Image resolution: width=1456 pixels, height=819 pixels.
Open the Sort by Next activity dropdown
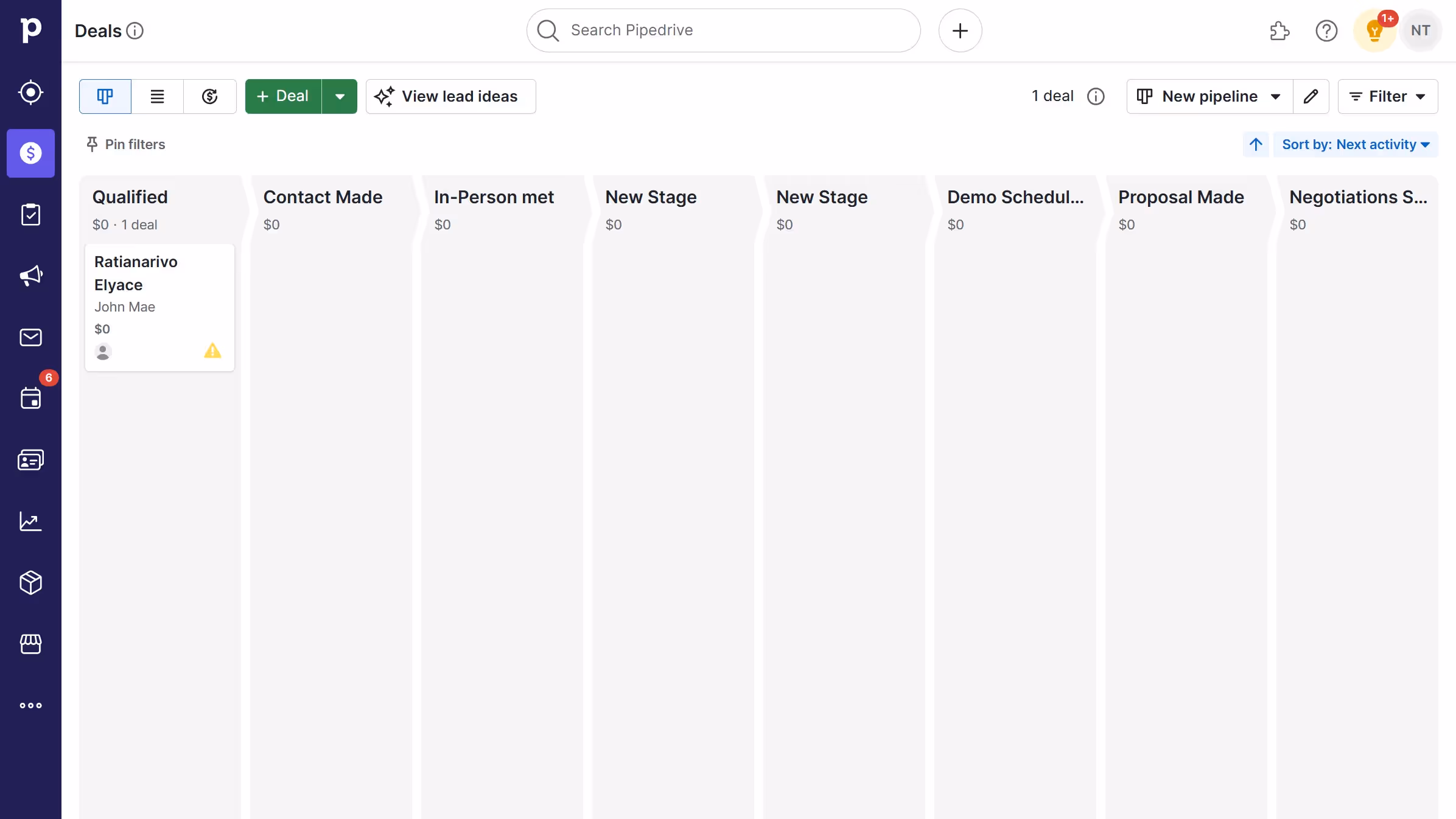1356,144
